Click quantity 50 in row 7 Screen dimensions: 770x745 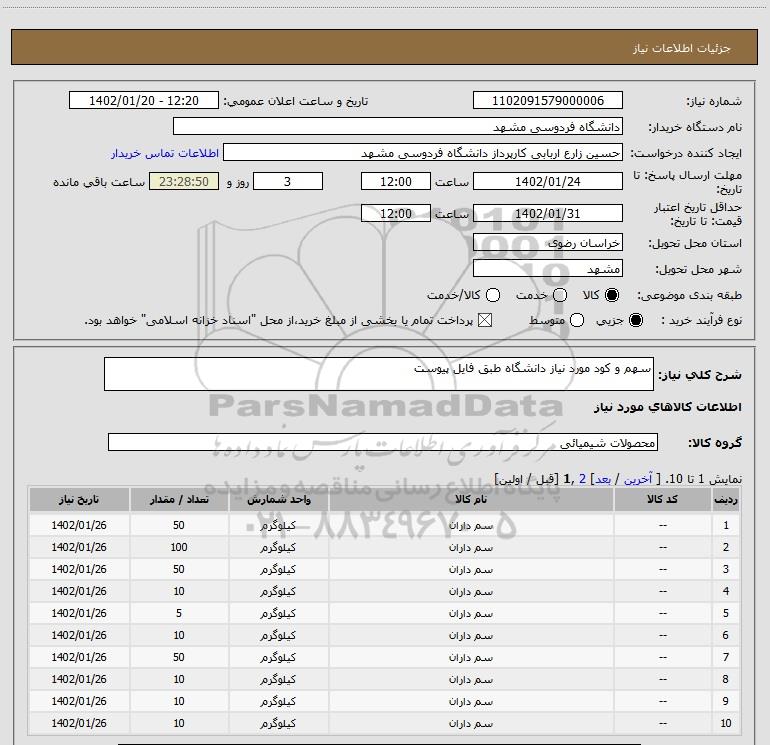(x=179, y=657)
